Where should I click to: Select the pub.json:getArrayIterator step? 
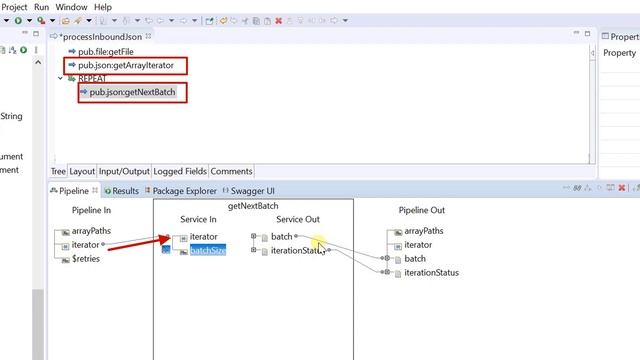(126, 65)
